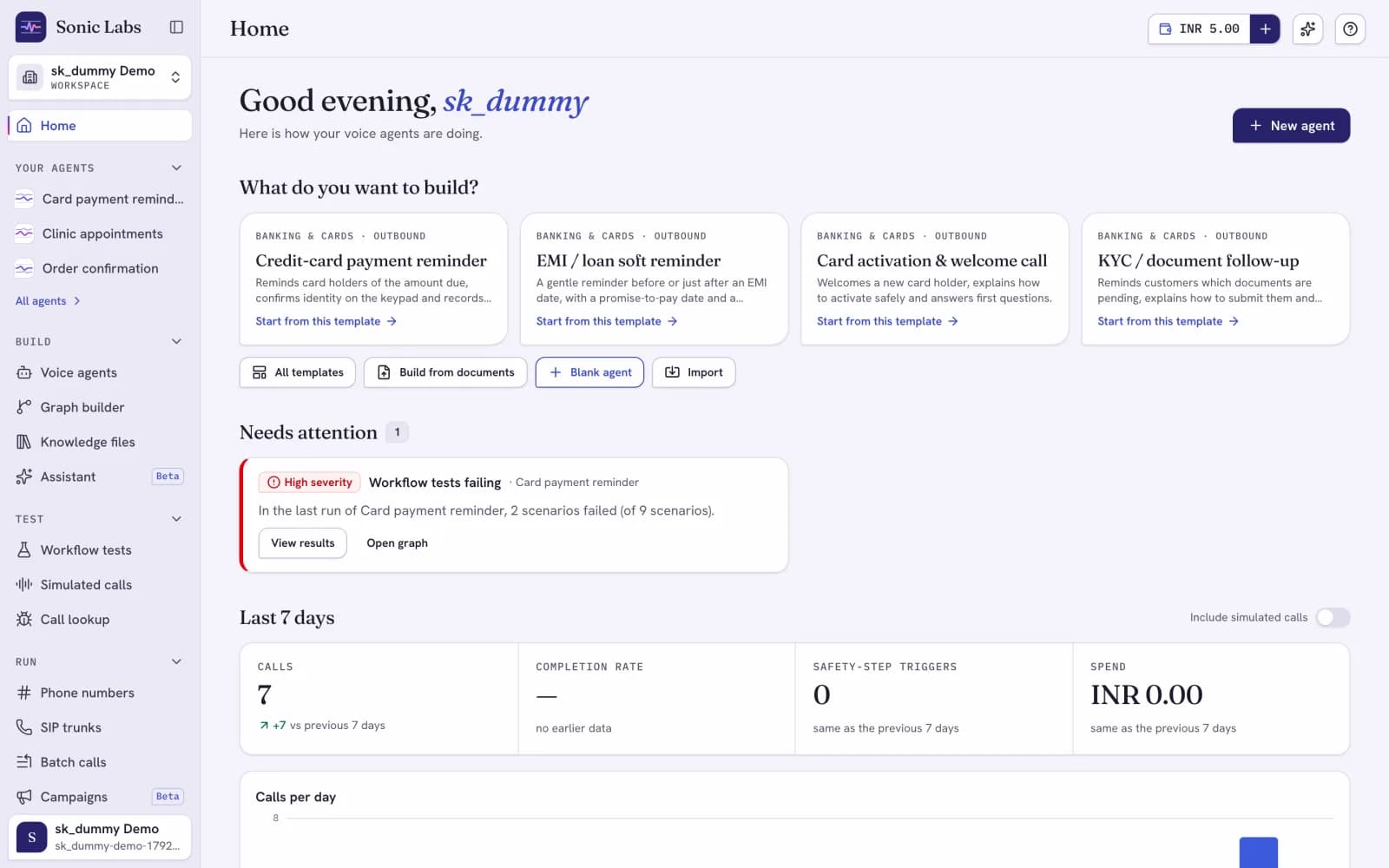Click the sk_dummy Demo account avatar
The height and width of the screenshot is (868, 1389).
(x=32, y=837)
